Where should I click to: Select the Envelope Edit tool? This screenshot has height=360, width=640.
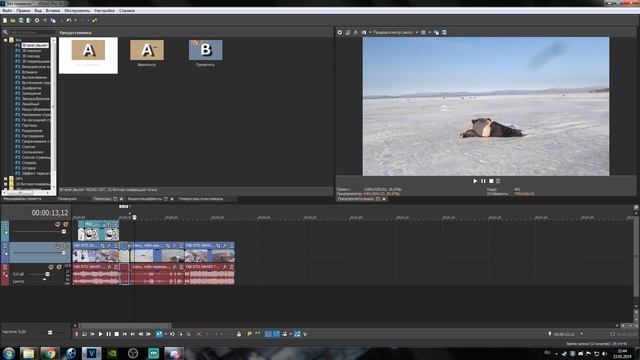[172, 334]
